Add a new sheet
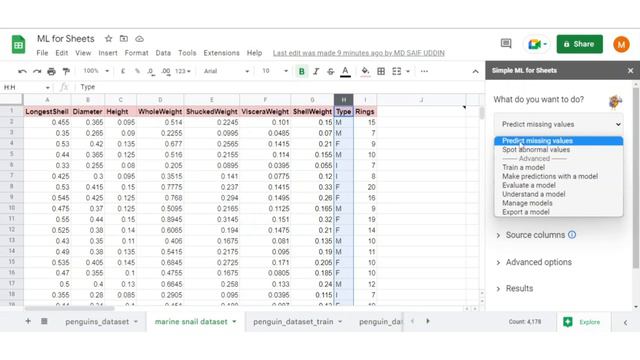 [28, 322]
